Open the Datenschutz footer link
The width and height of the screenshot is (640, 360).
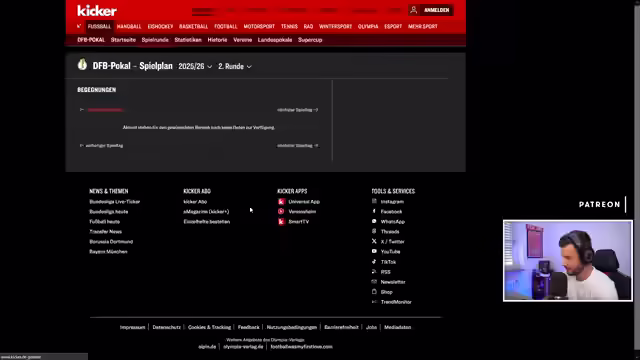point(167,327)
